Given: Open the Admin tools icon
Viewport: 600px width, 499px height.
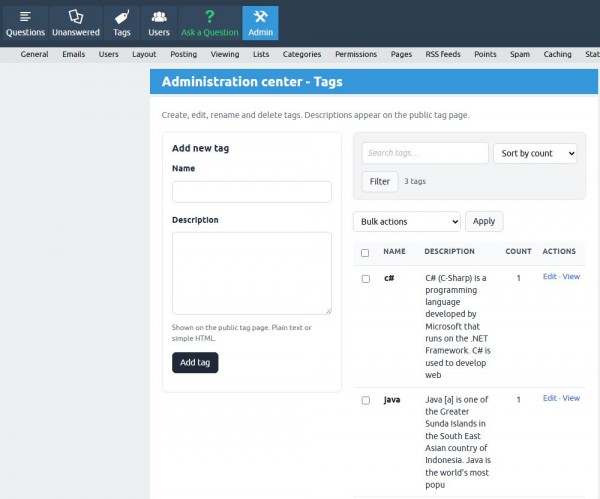Looking at the screenshot, I should (260, 16).
